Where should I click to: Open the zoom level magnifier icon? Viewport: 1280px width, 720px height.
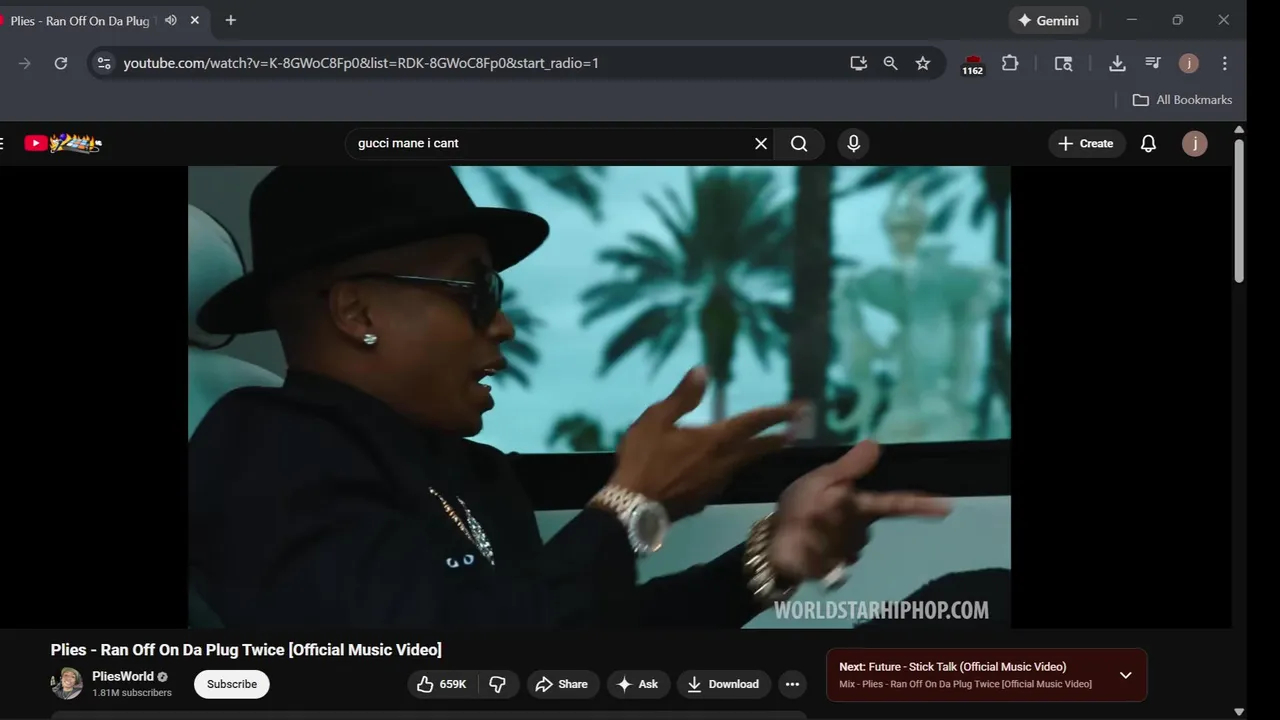click(x=890, y=63)
